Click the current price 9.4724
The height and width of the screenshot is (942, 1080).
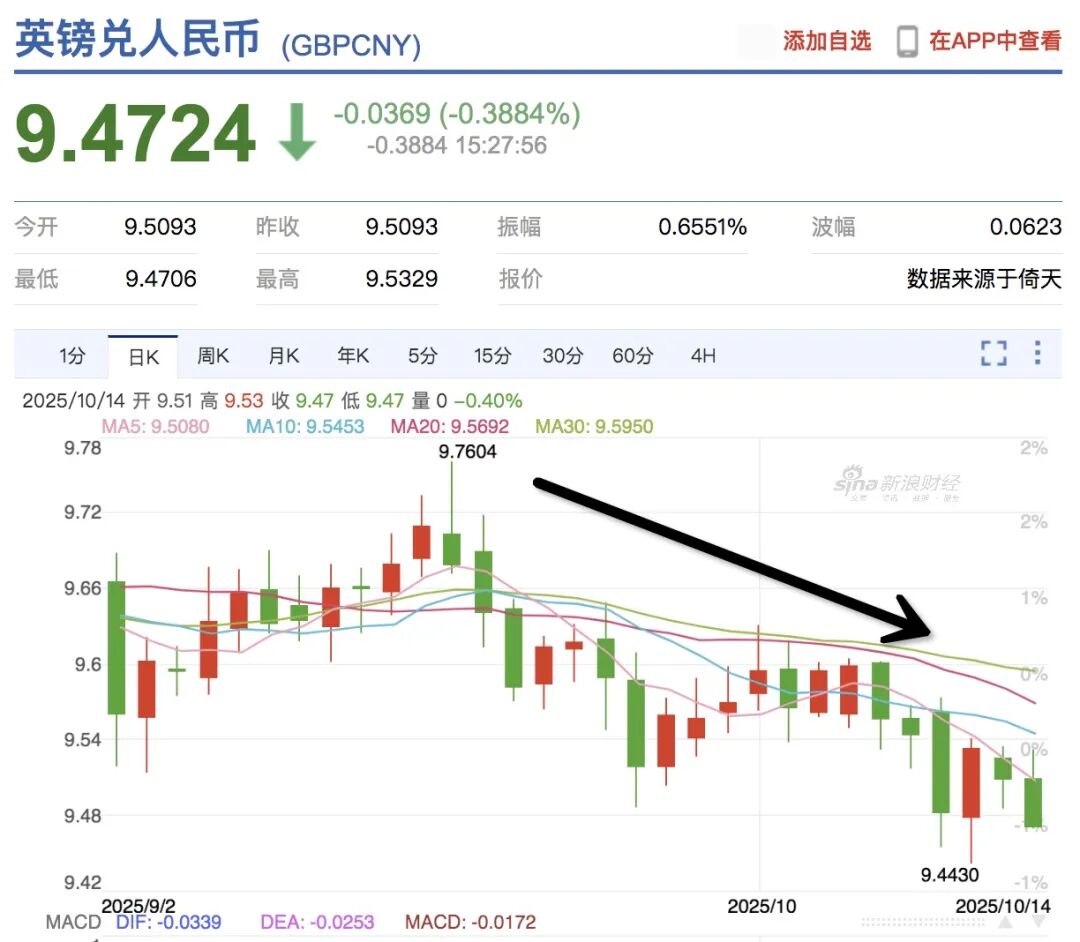[x=136, y=133]
